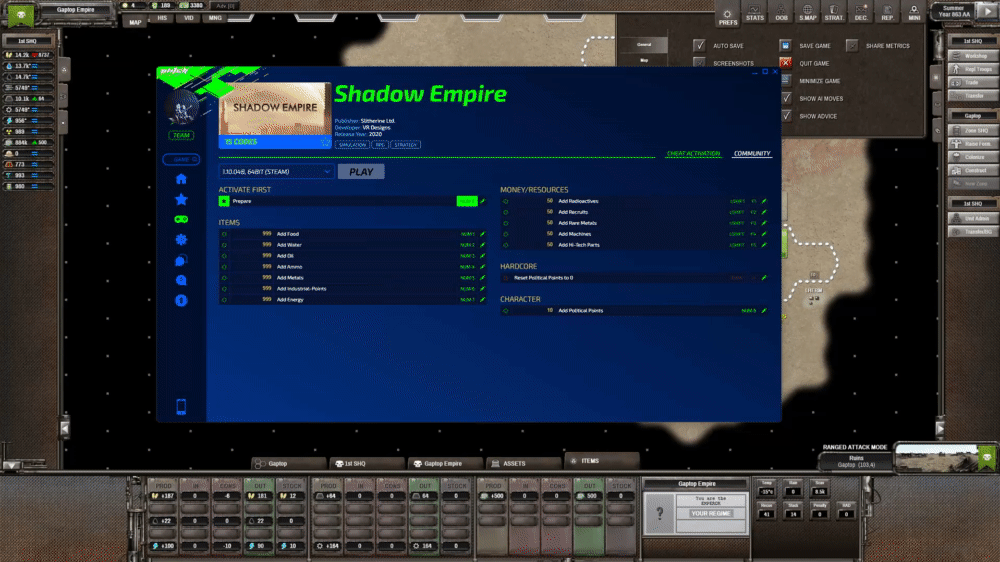Switch to the Cheat Activation tab
The height and width of the screenshot is (562, 1000).
click(x=693, y=154)
